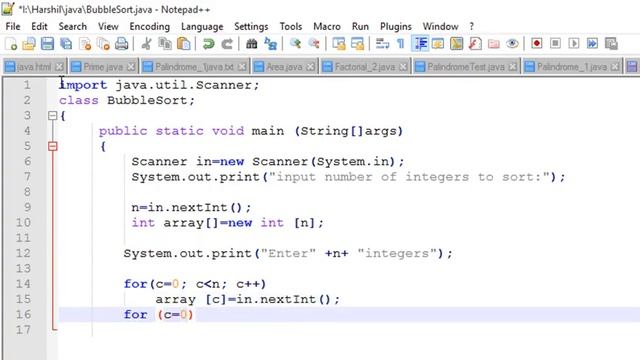Click line number 12 in margin

(23, 253)
